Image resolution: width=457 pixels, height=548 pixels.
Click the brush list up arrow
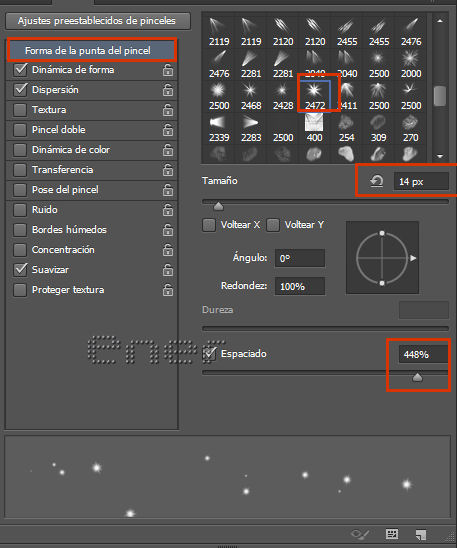coord(440,21)
